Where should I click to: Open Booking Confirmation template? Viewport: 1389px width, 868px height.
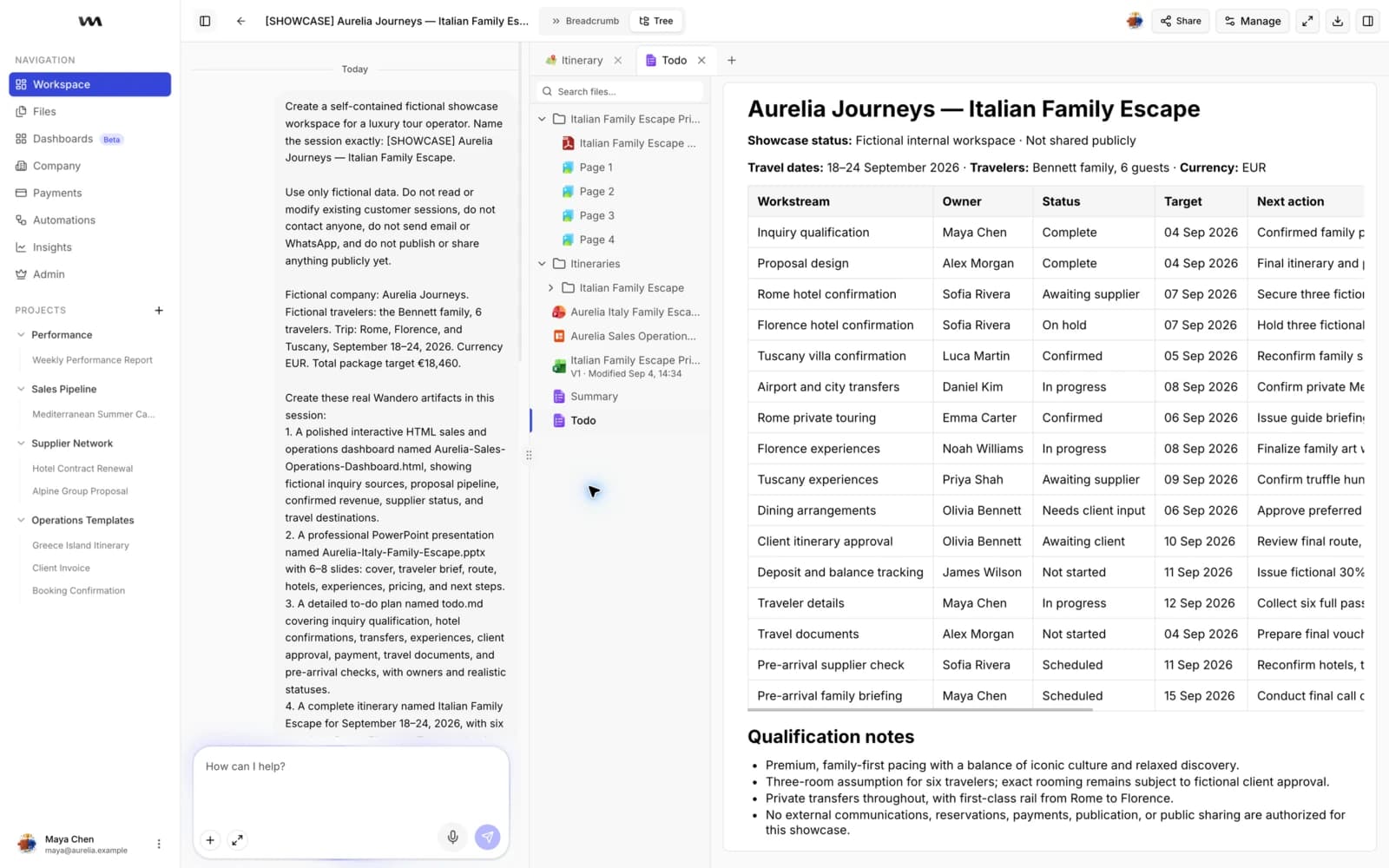[78, 591]
